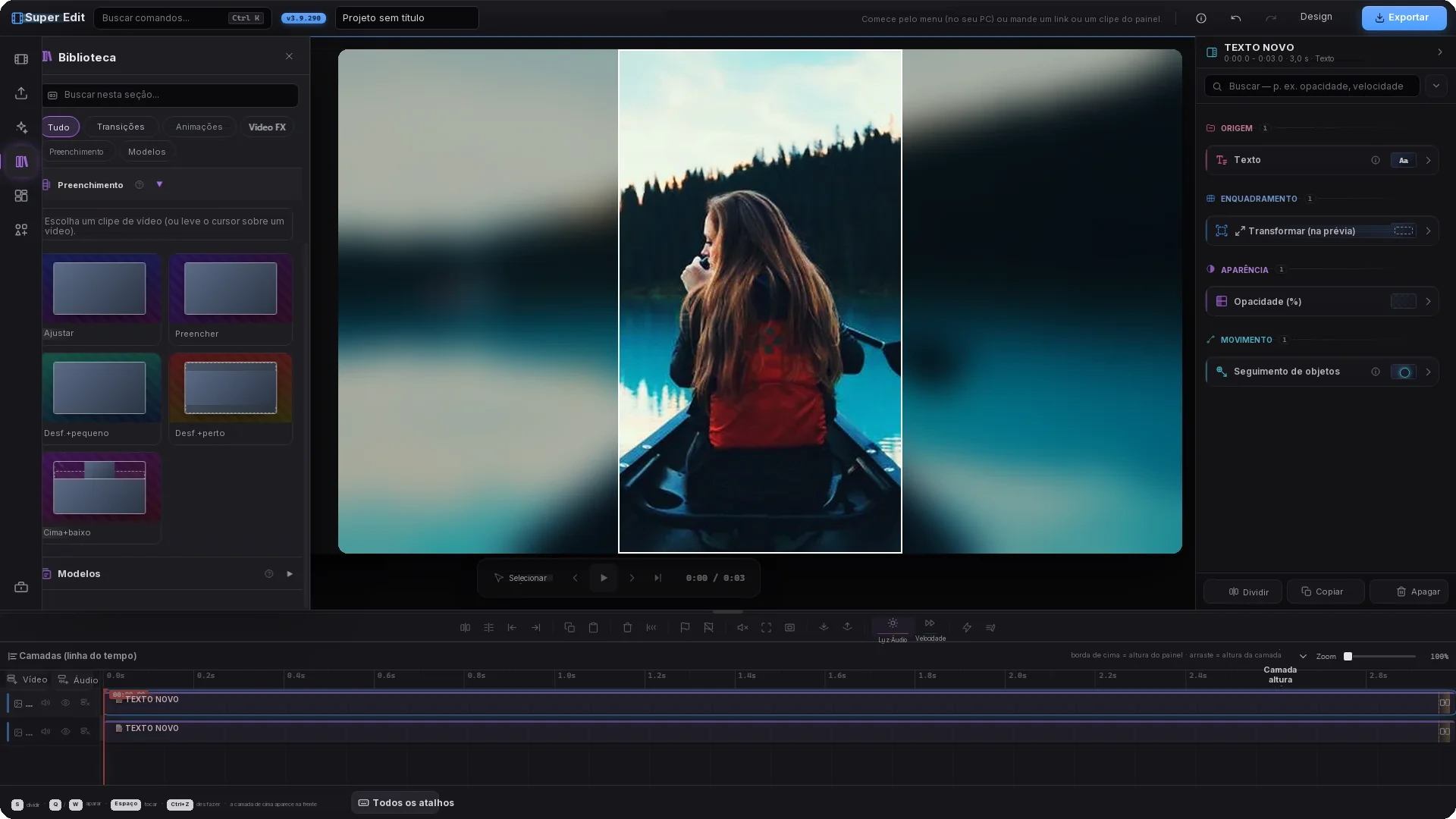Image resolution: width=1456 pixels, height=819 pixels.
Task: Open the layout grid sidebar icon
Action: tap(21, 196)
